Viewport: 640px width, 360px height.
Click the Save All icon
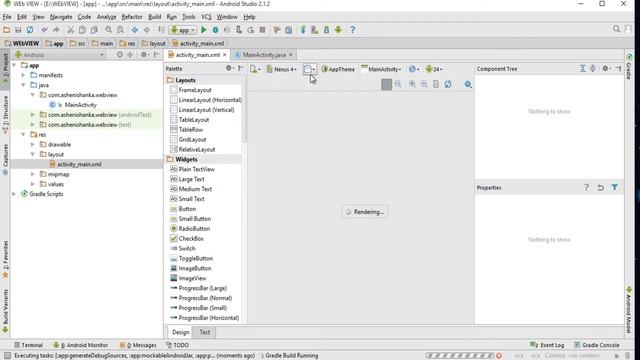coord(18,30)
